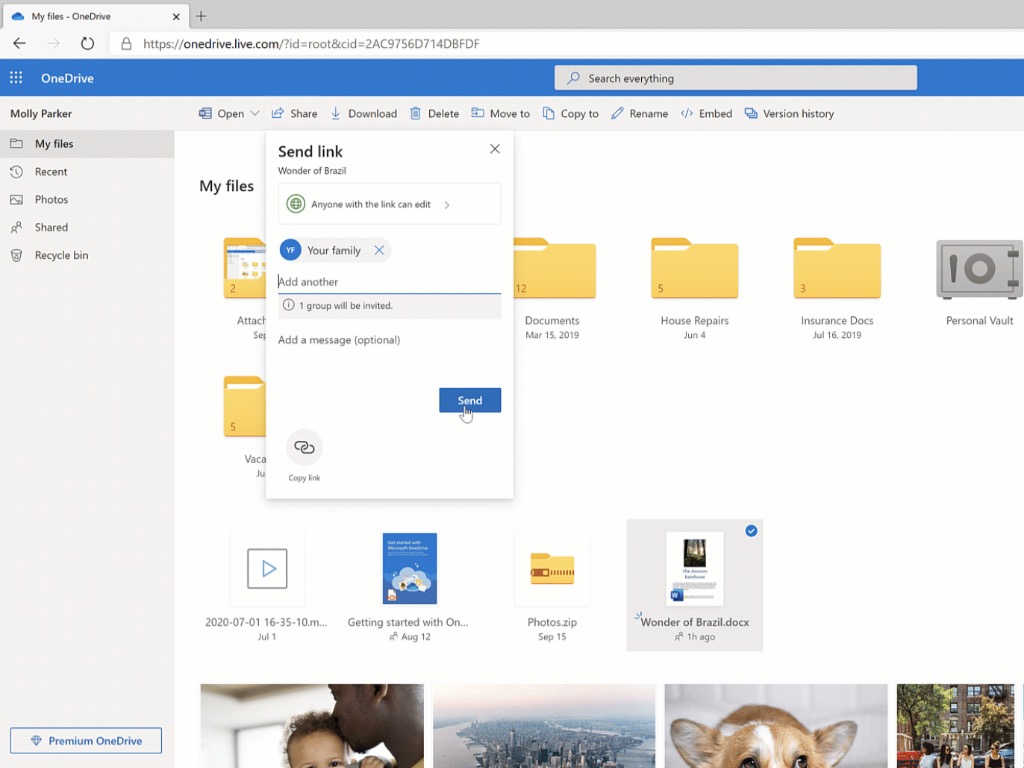Image resolution: width=1024 pixels, height=768 pixels.
Task: Open link settings 'Anyone with the link can edit'
Action: pos(389,204)
